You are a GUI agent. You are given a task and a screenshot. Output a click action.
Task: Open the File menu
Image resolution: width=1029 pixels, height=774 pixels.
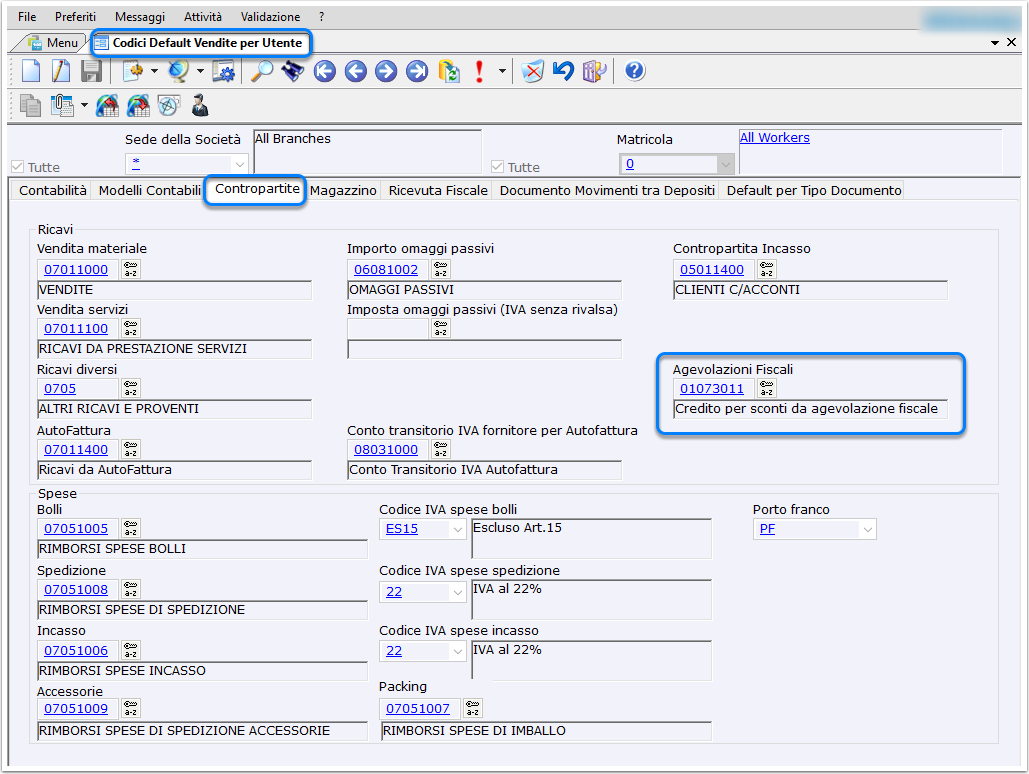pos(27,16)
